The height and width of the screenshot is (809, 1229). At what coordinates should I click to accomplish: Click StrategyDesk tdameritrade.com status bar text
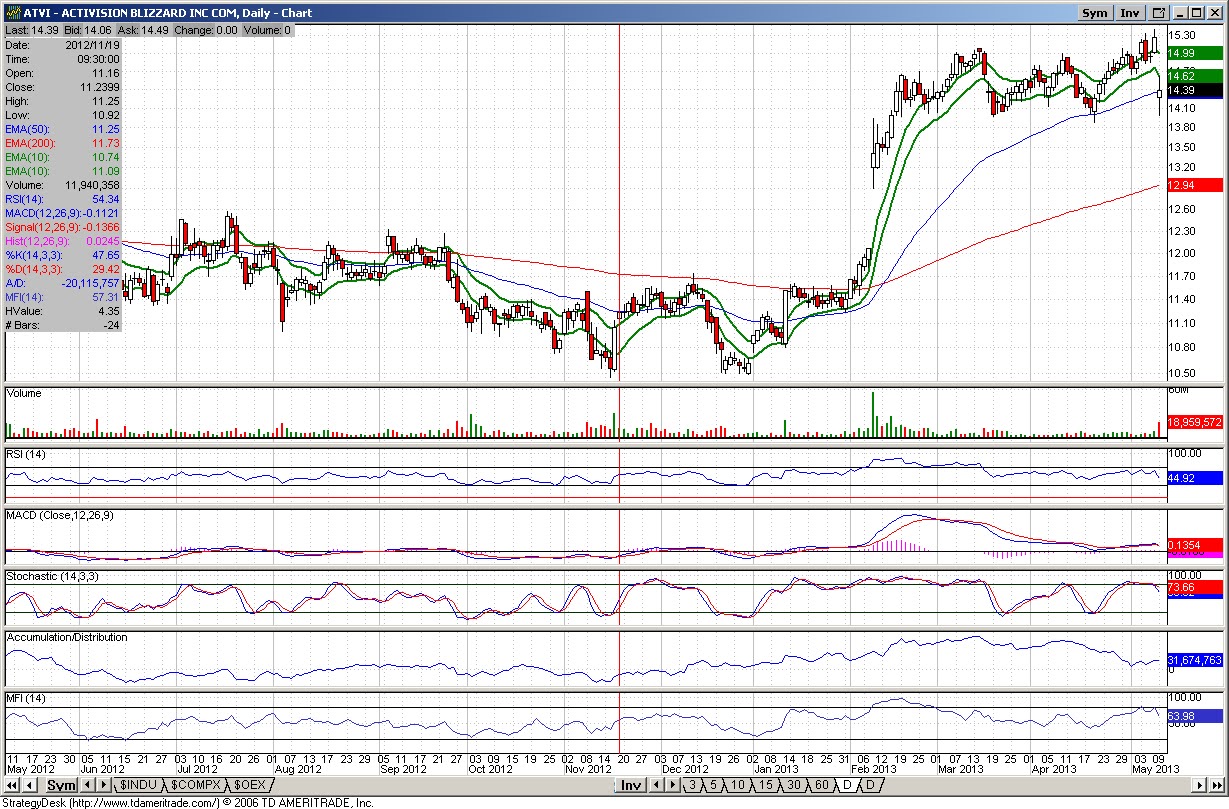pos(187,802)
